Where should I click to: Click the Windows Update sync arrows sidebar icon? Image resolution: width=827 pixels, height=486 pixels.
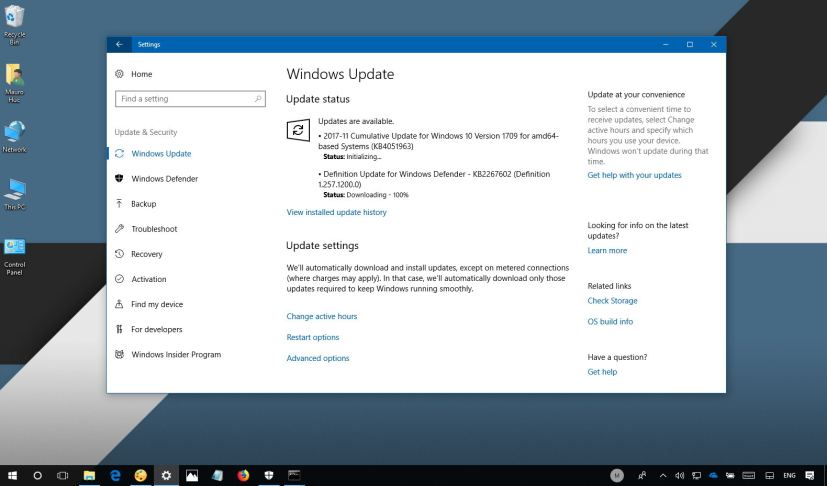tap(119, 154)
